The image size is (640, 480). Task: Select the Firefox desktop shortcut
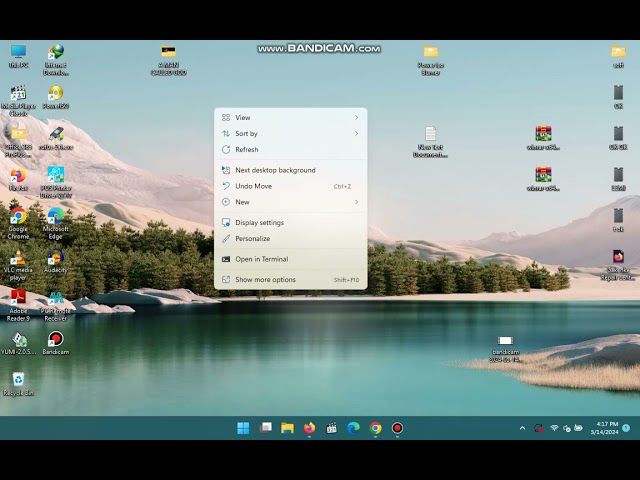point(18,179)
